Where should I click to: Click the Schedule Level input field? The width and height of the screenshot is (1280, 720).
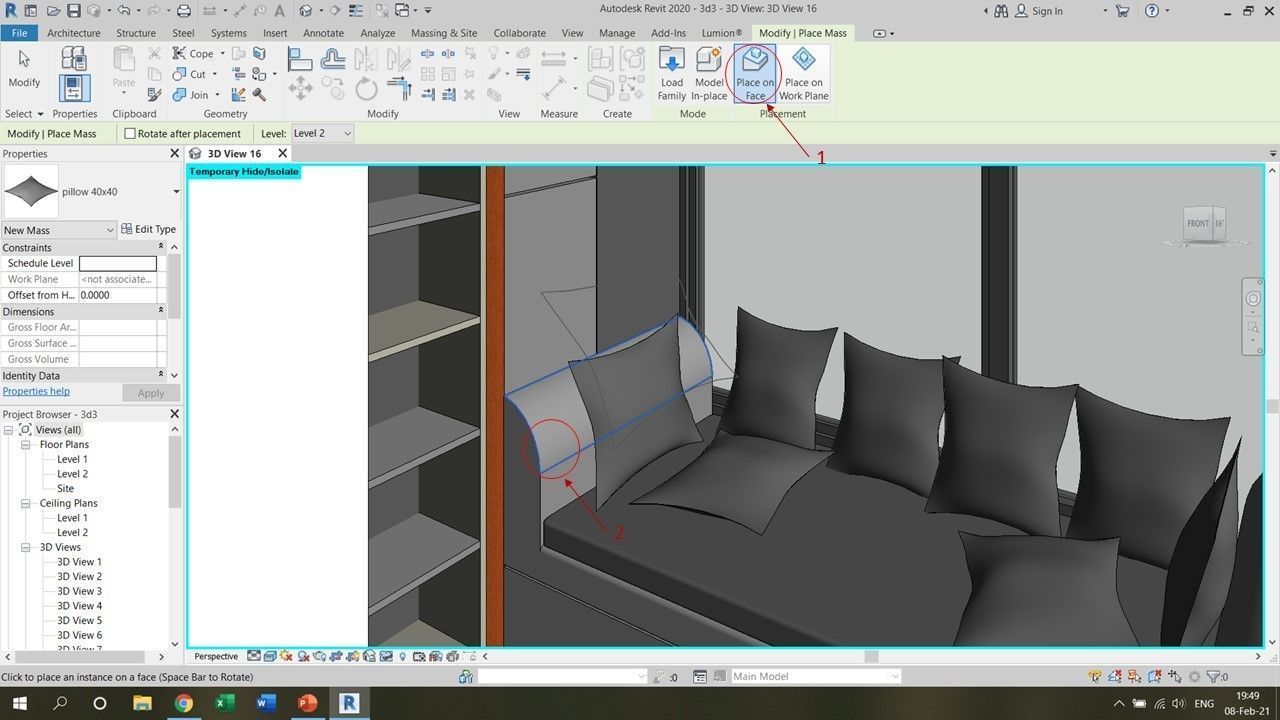(118, 264)
